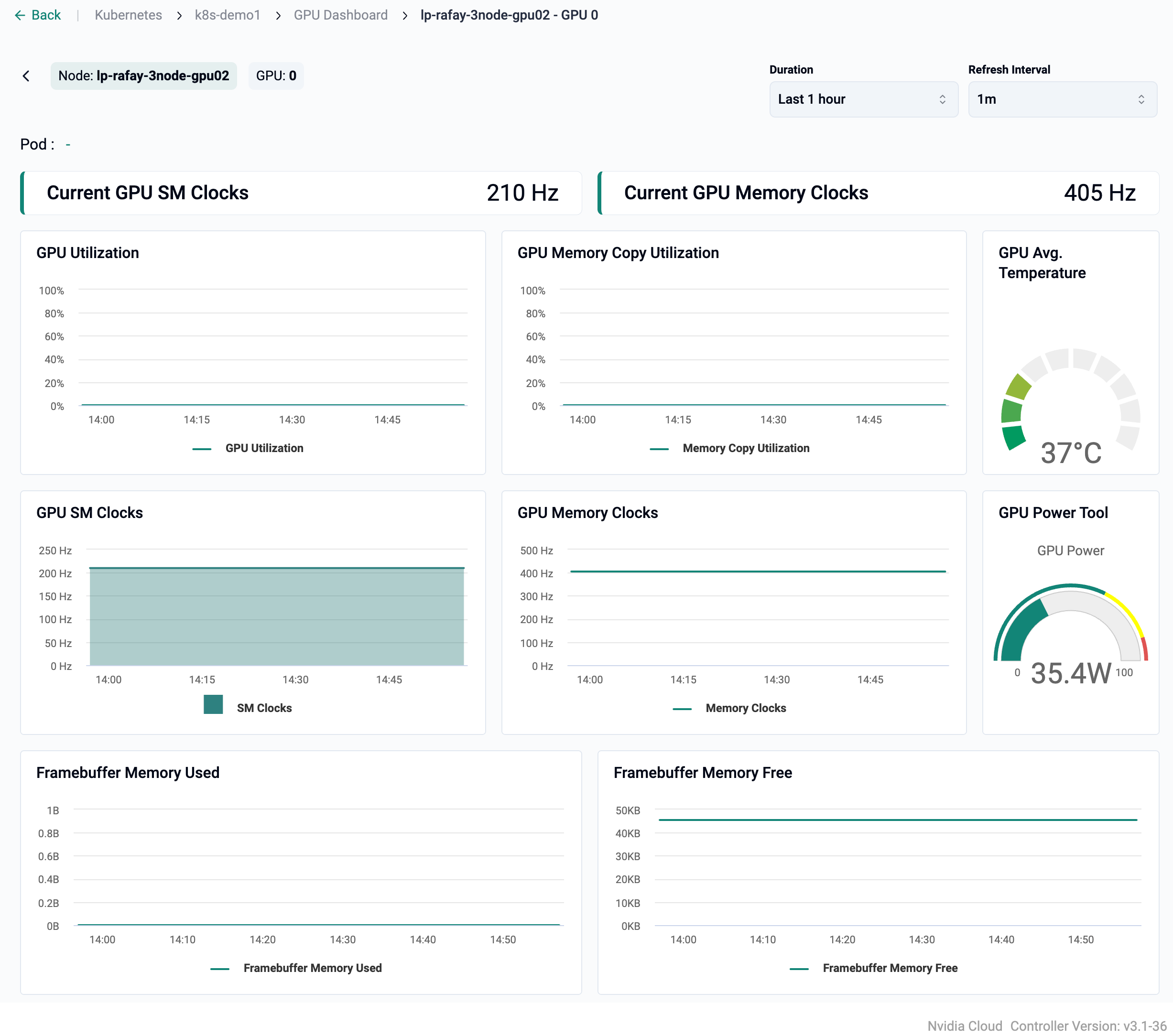The width and height of the screenshot is (1173, 1036).
Task: Open the Duration dropdown showing Last 1 hour
Action: (x=863, y=98)
